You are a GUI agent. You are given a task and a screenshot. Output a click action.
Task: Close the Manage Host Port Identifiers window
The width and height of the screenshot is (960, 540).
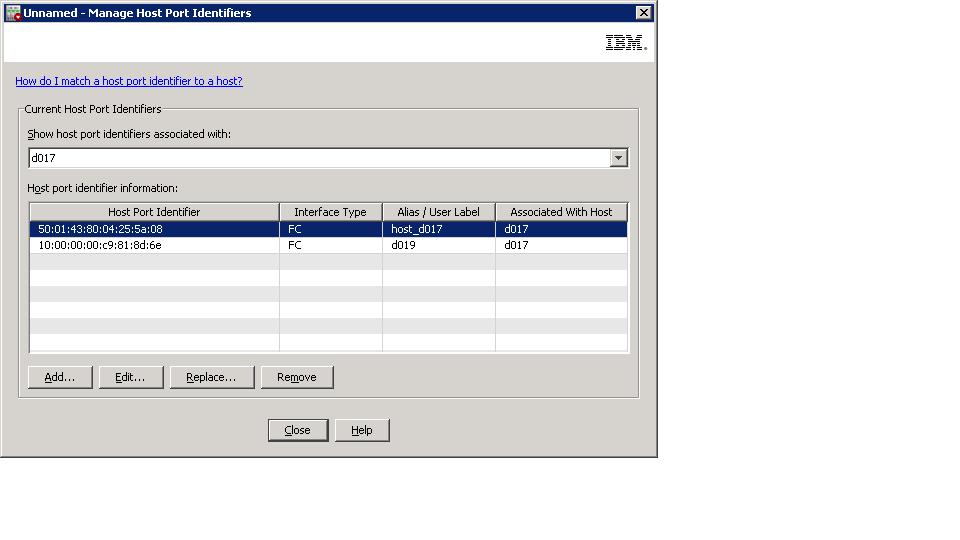tap(643, 13)
